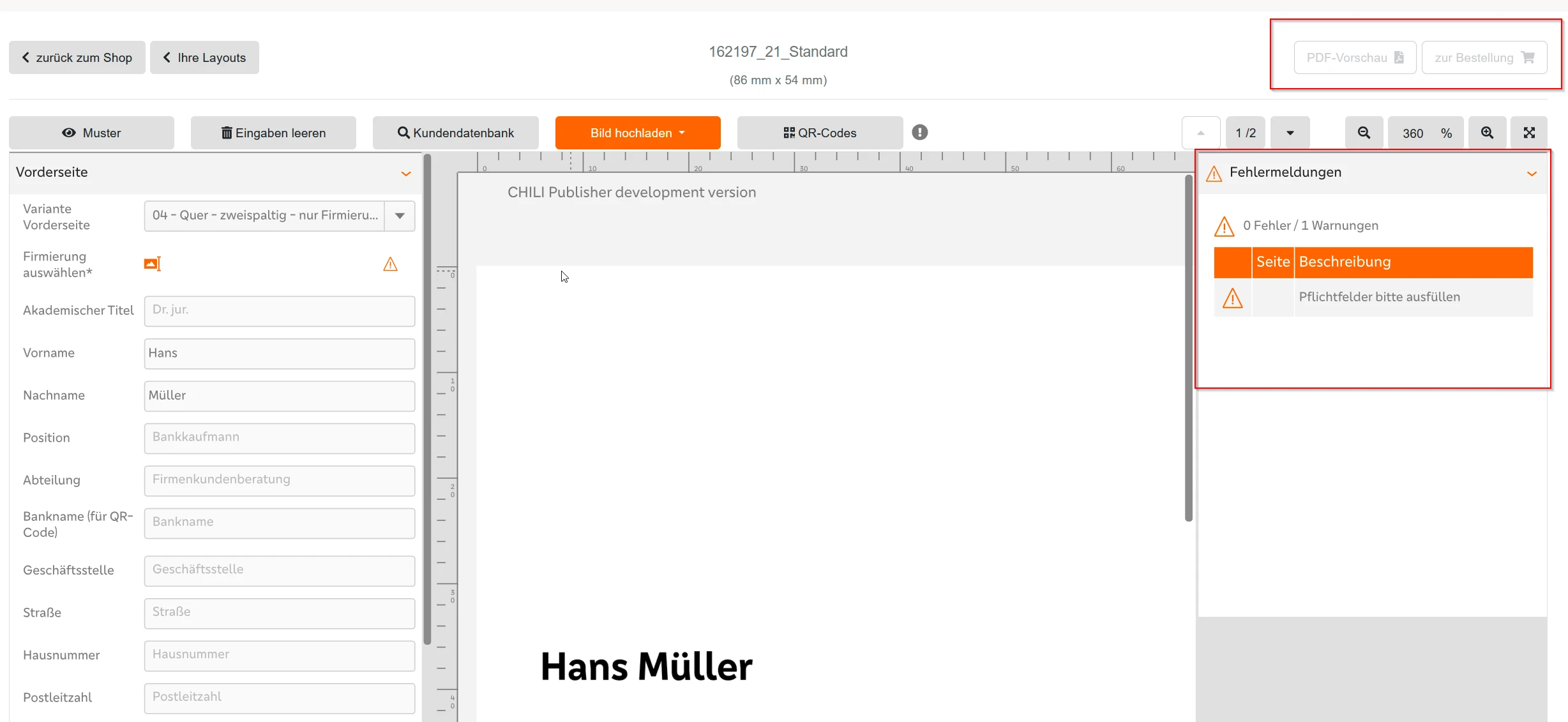Open Ihre Layouts
Screen dimensions: 1568x722
coord(204,57)
